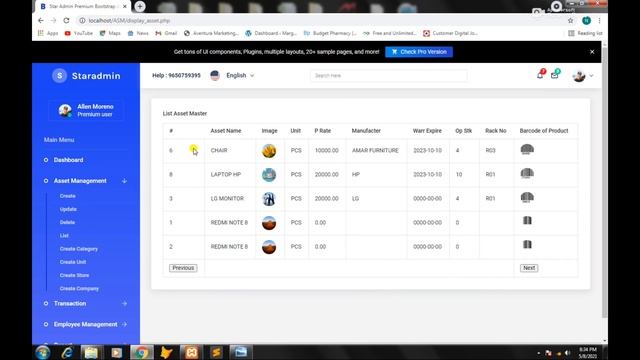Screen dimensions: 640x360
Task: Click the Check Pro Version button
Action: pyautogui.click(x=419, y=52)
